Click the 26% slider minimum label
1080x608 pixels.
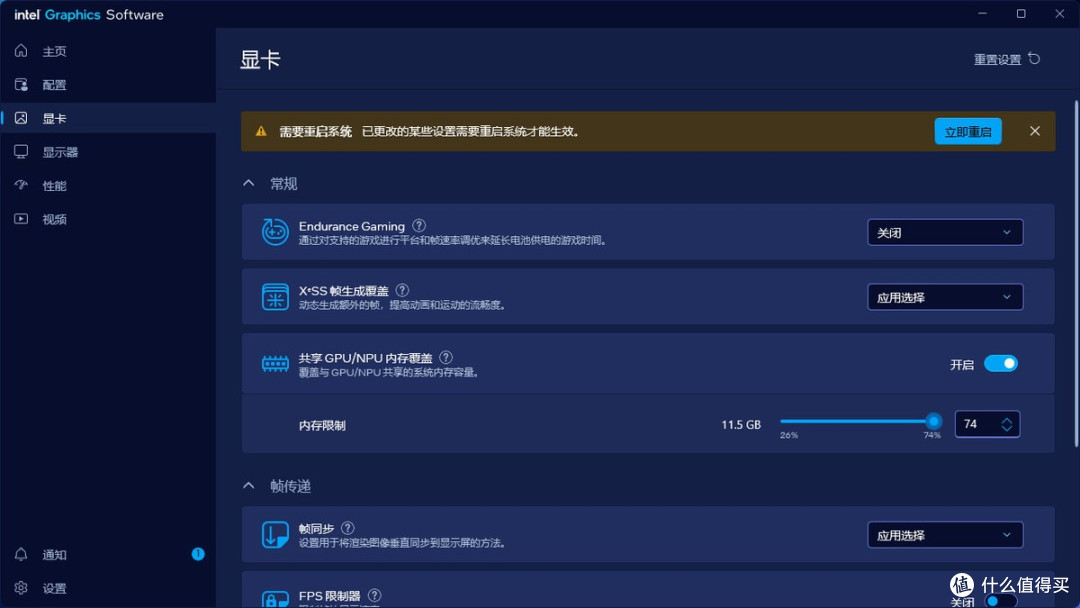coord(789,435)
